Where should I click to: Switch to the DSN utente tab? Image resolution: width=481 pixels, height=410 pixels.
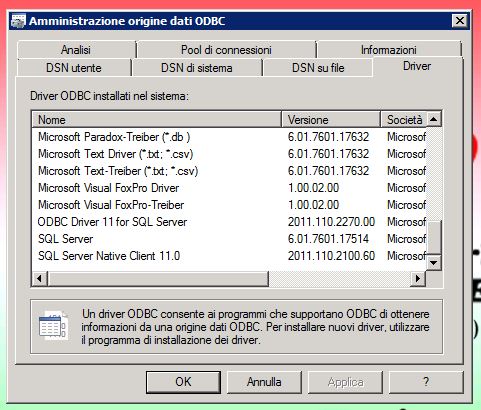(74, 68)
